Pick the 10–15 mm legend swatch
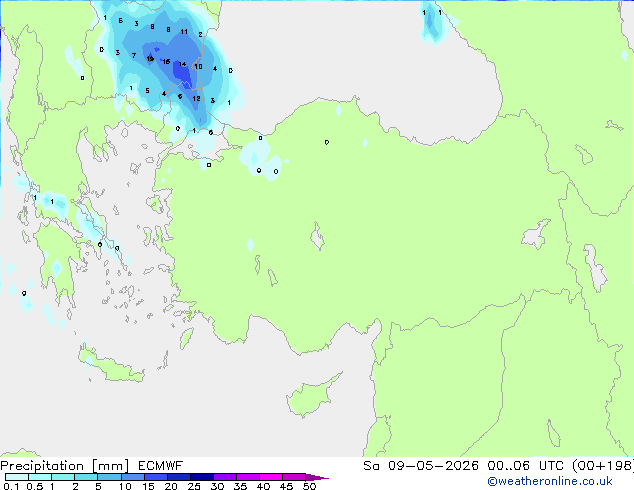 click(132, 477)
